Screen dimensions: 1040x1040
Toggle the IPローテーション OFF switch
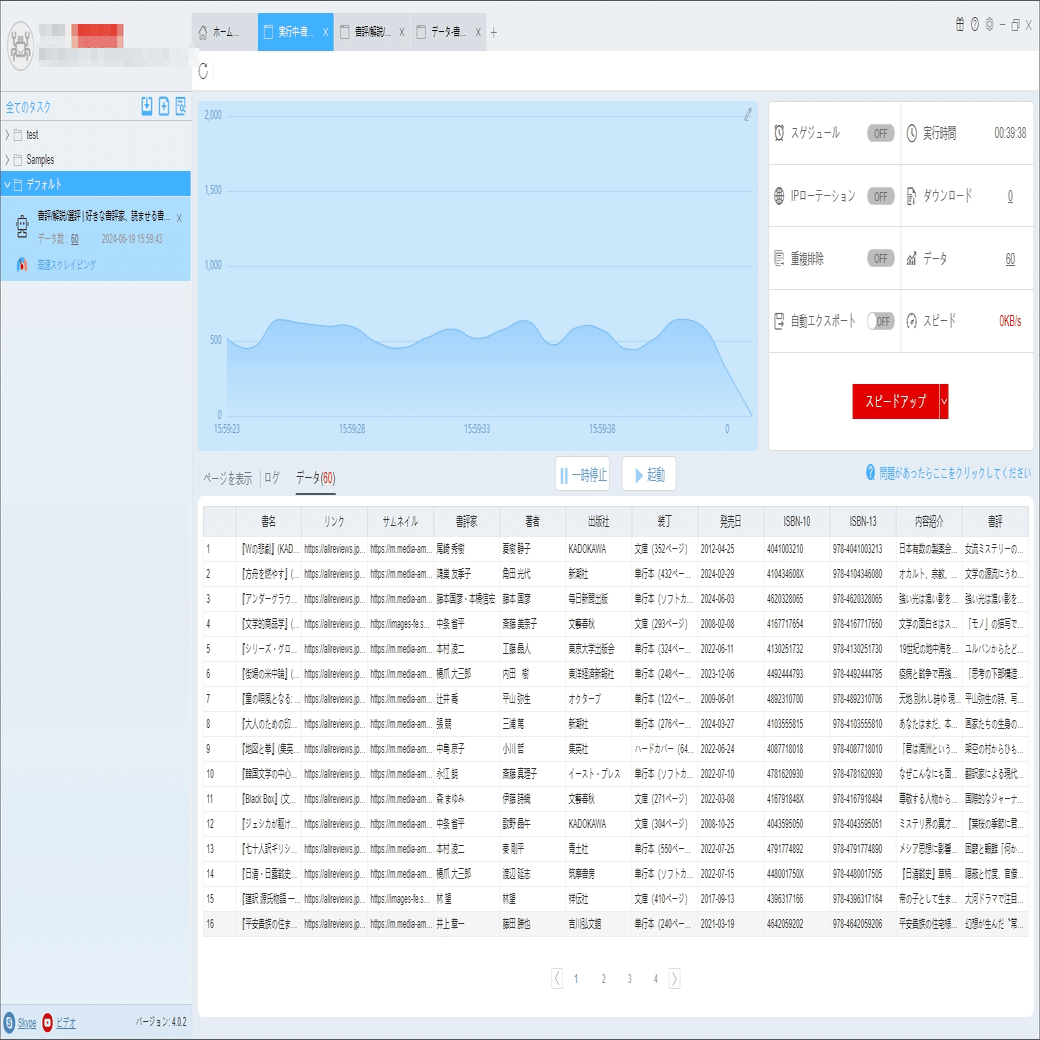[881, 196]
